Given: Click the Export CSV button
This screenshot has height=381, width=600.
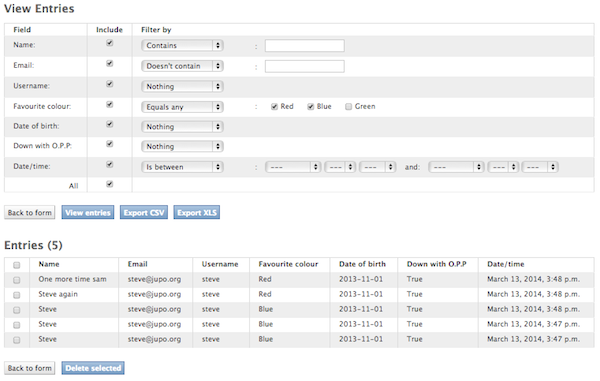Looking at the screenshot, I should tap(144, 213).
